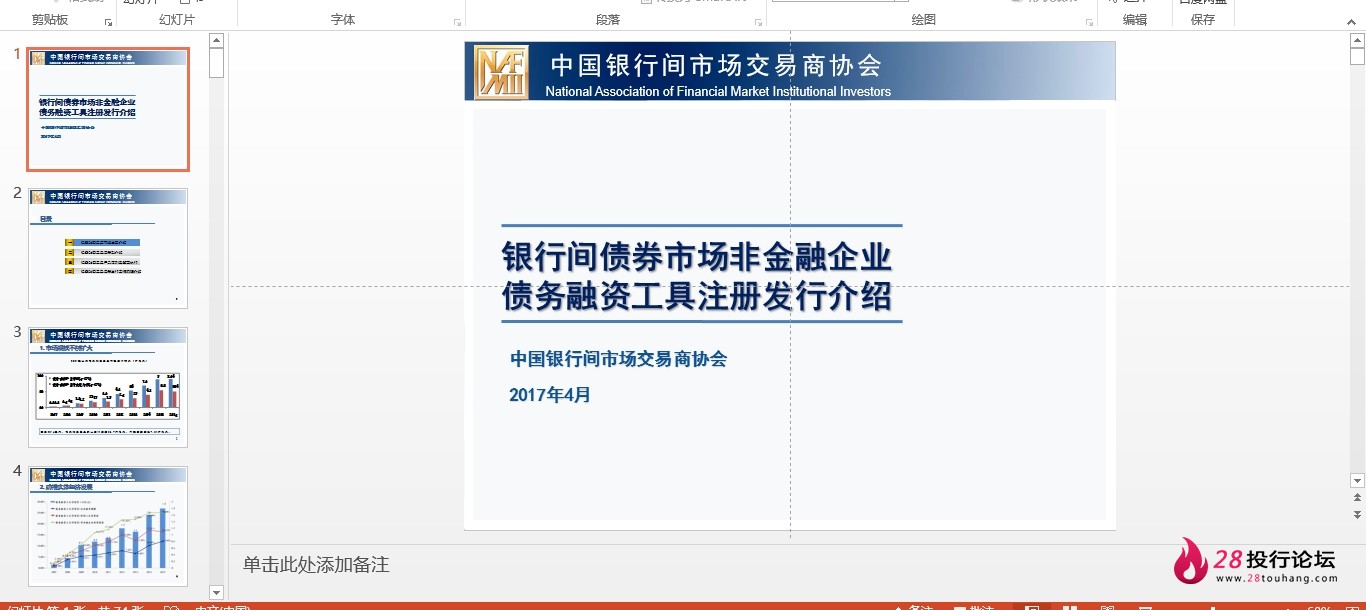Select slide 3 thumbnail with bar chart
The image size is (1366, 610).
tap(108, 387)
